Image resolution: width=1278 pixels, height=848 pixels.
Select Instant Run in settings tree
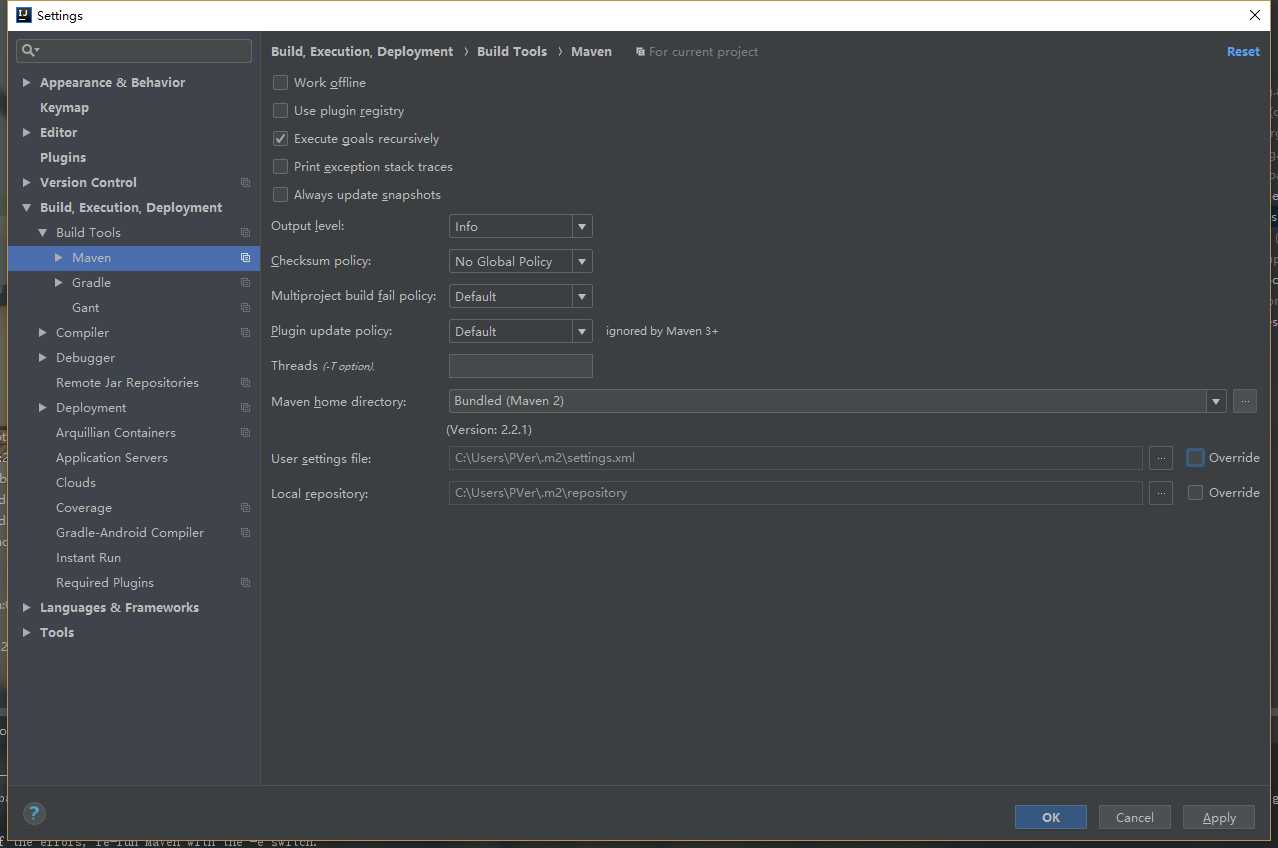[x=88, y=557]
